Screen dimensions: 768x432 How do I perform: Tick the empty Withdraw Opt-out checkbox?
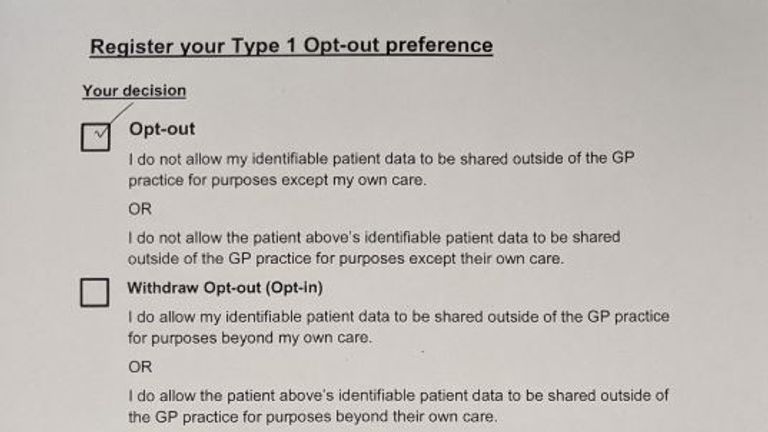95,292
